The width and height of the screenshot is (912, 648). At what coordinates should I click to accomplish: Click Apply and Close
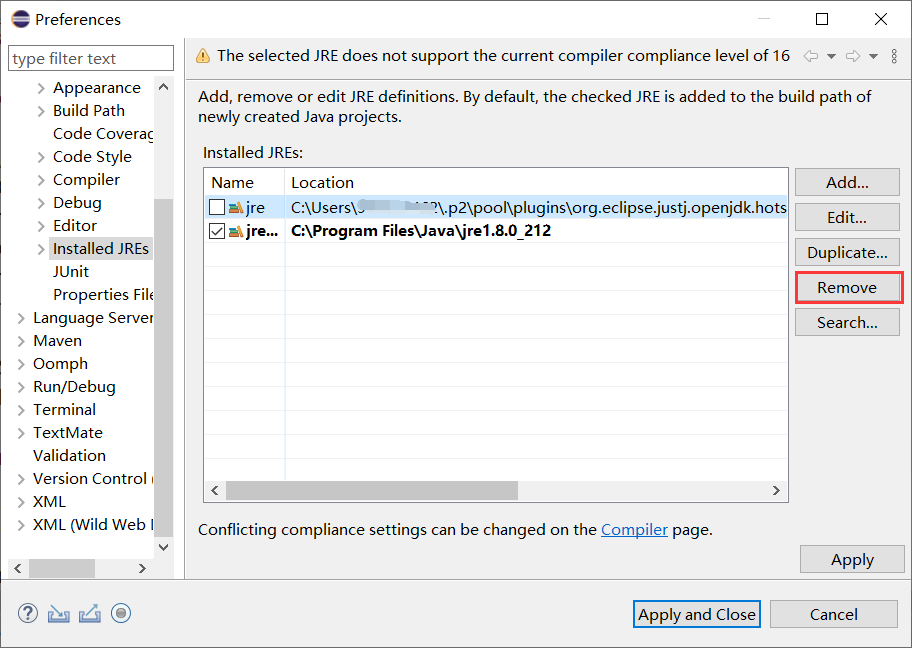pyautogui.click(x=696, y=614)
